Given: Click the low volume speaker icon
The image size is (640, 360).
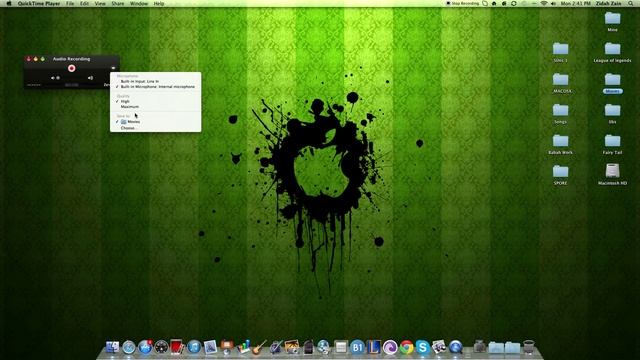Looking at the screenshot, I should click(53, 78).
